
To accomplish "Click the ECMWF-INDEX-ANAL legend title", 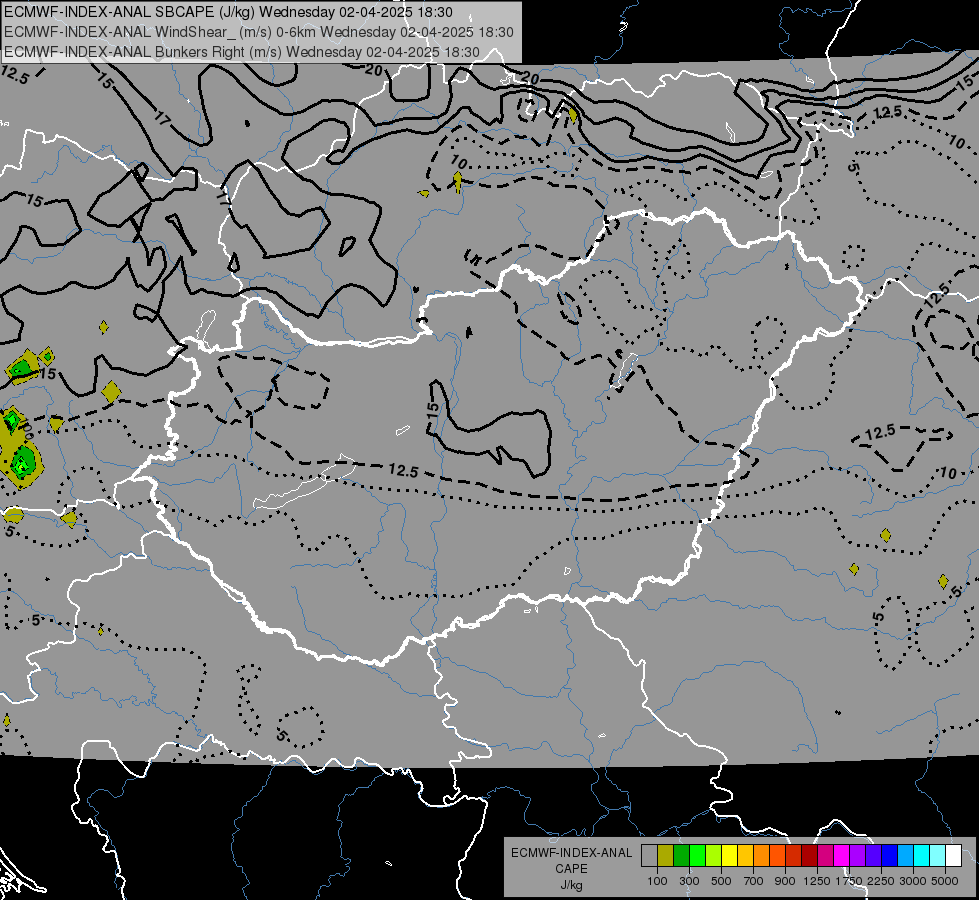I will pos(572,853).
